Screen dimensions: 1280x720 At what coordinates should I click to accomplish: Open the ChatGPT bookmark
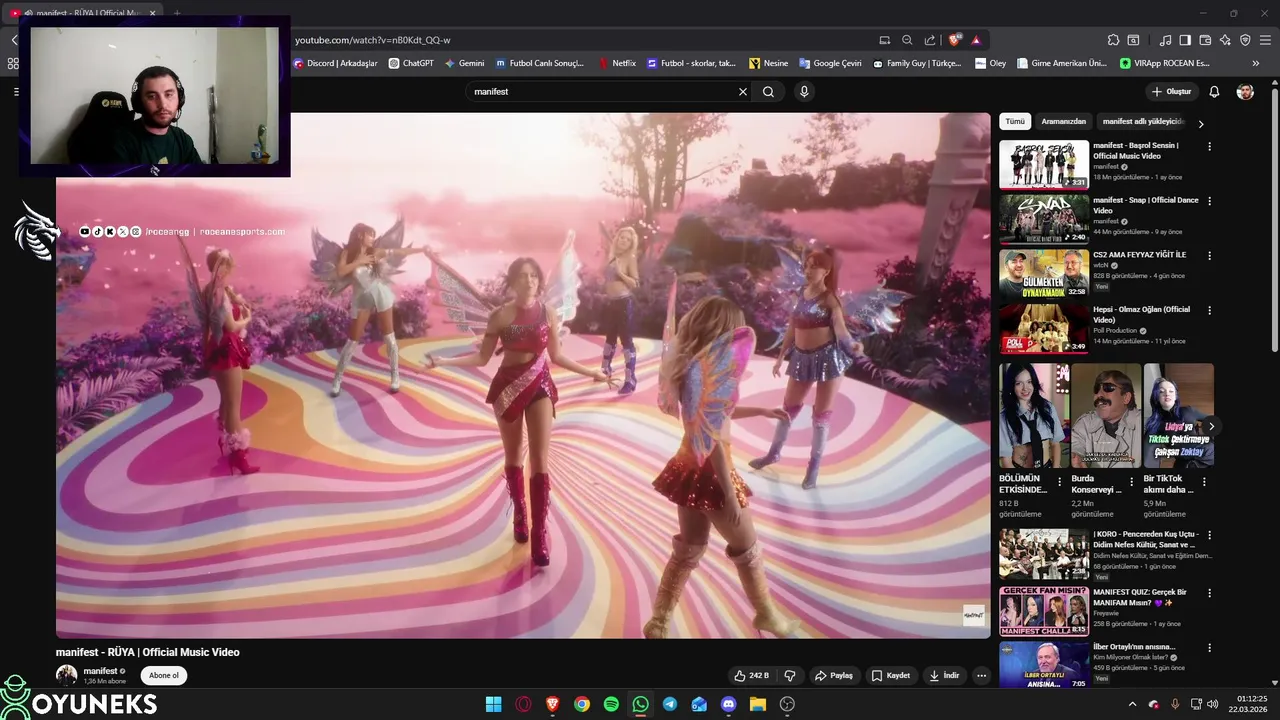tap(411, 63)
